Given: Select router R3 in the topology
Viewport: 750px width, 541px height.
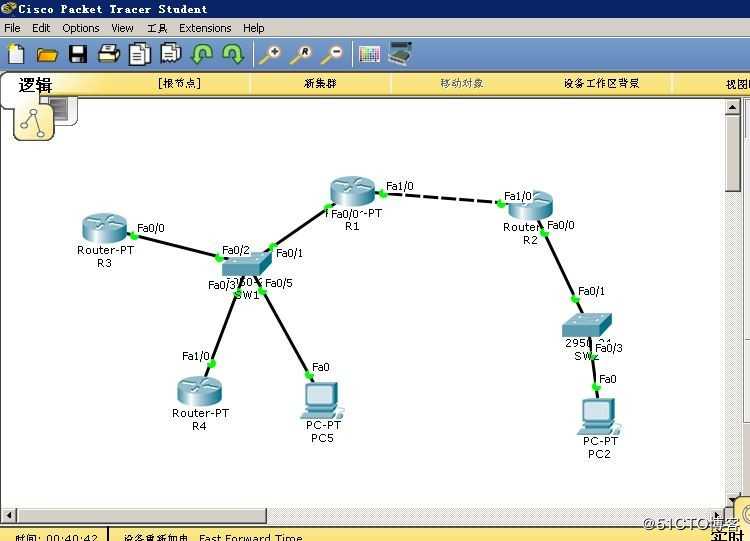Looking at the screenshot, I should [104, 228].
